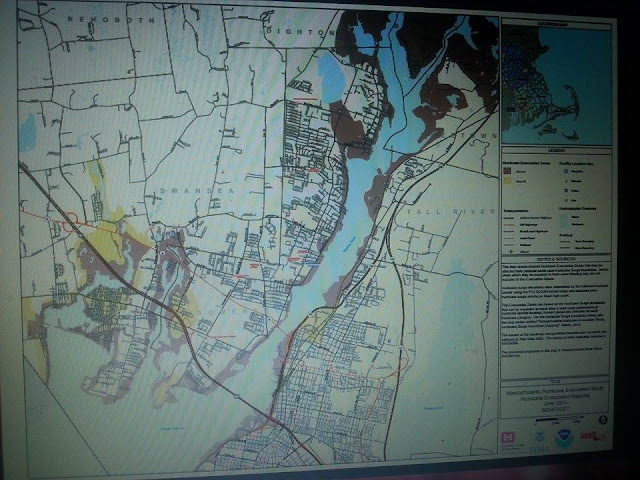Click the red Massachusetts agency logo
This screenshot has width=640, height=480.
(x=593, y=436)
